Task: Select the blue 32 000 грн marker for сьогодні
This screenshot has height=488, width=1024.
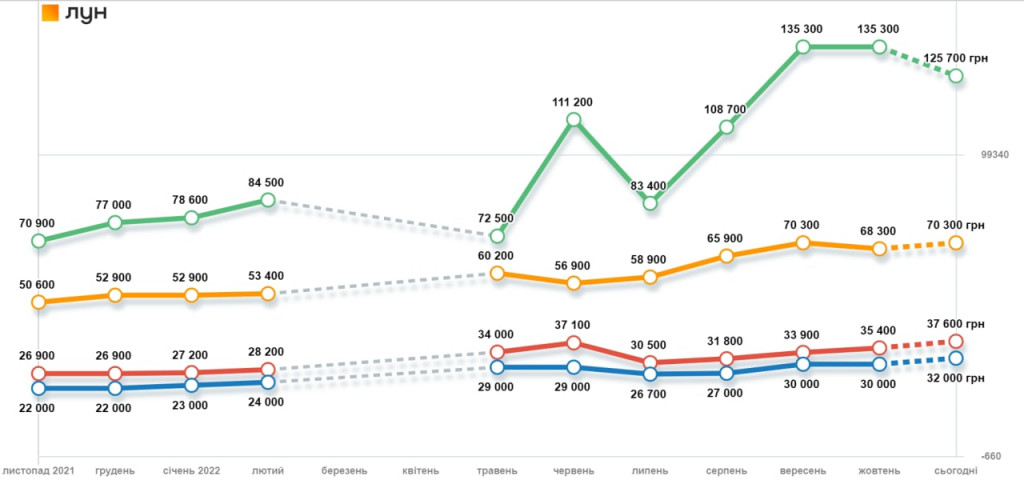Action: pyautogui.click(x=956, y=358)
